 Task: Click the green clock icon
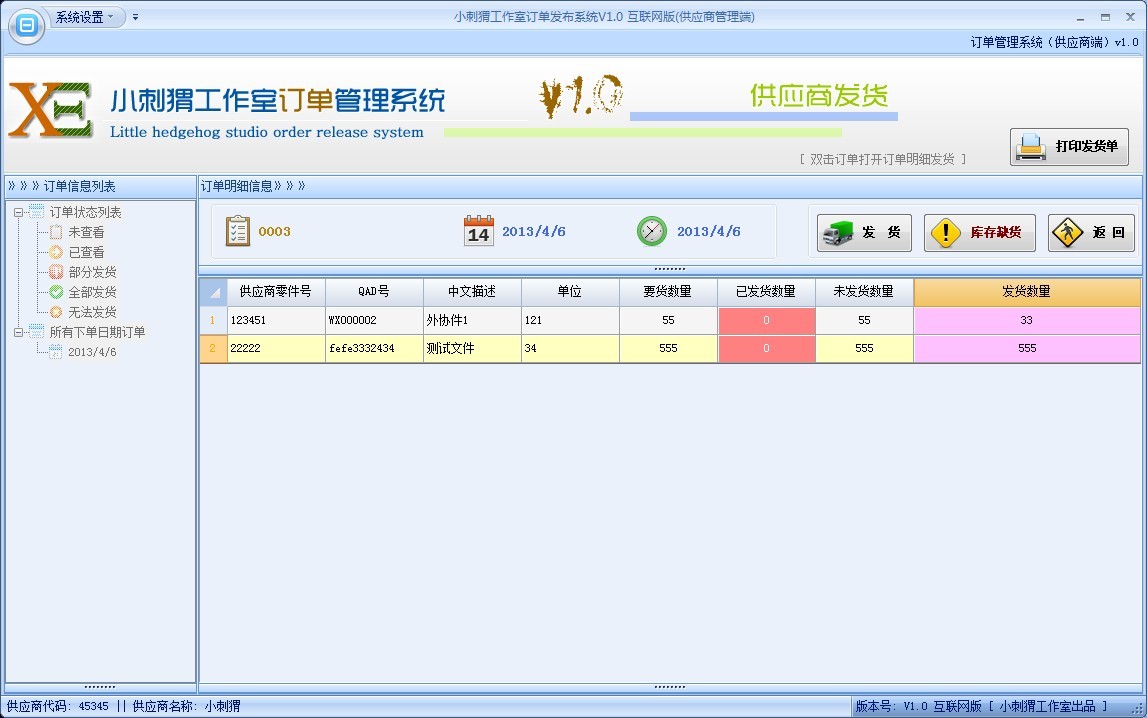652,231
